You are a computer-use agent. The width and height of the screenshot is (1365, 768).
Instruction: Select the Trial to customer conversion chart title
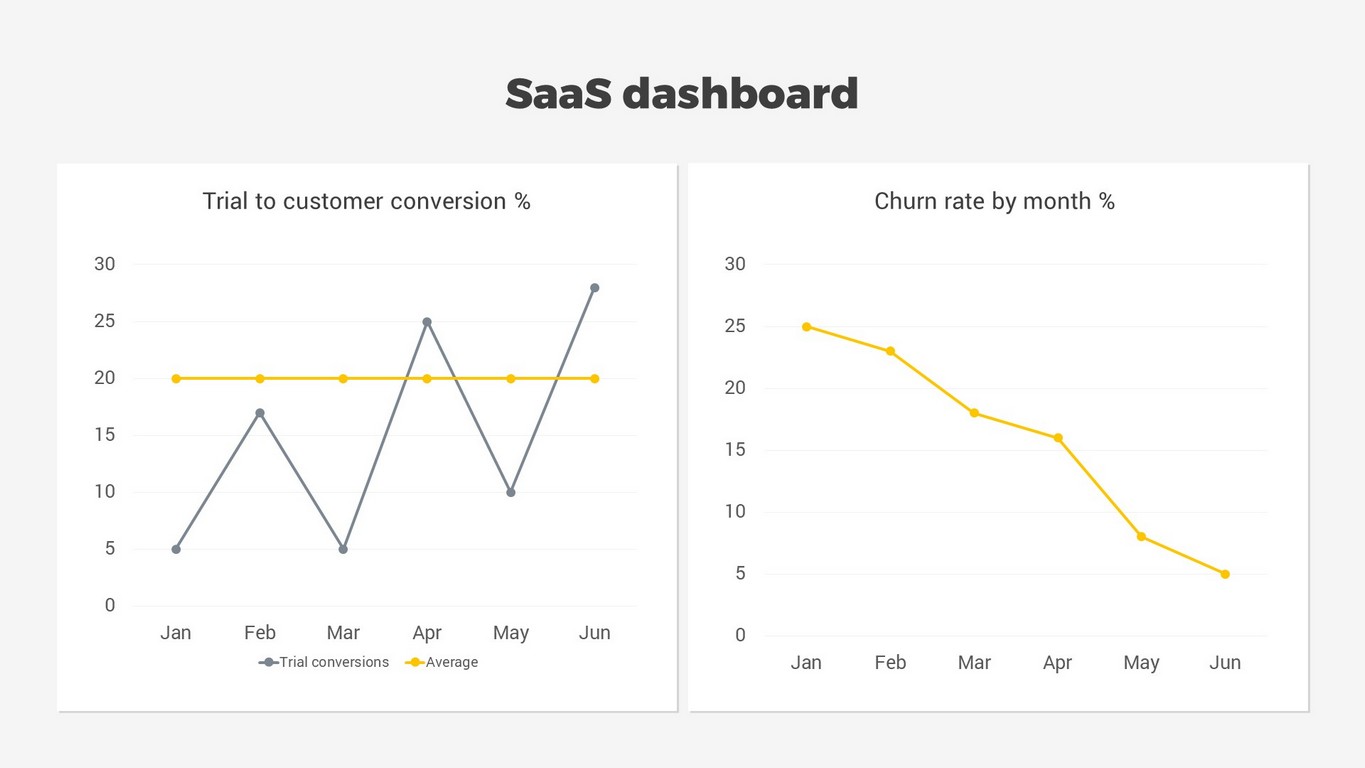pos(366,201)
